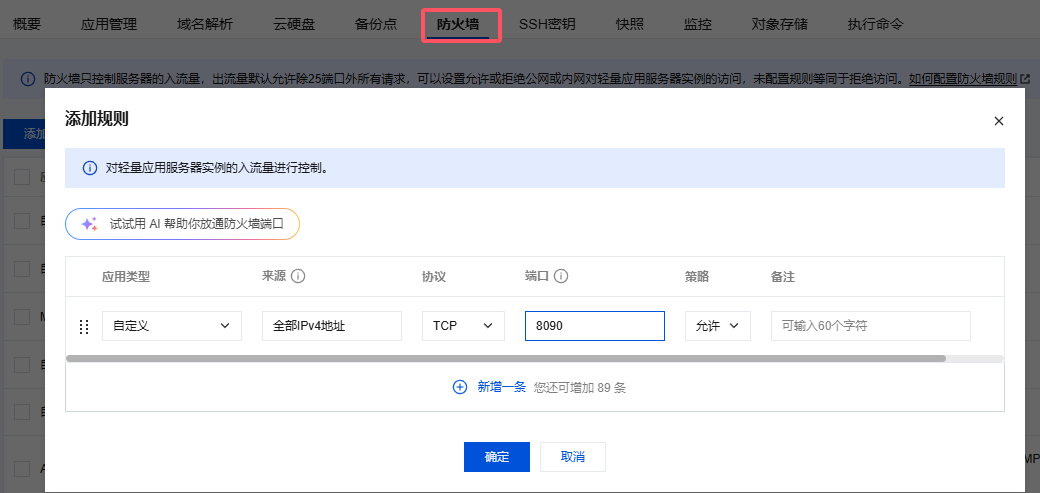Click the AI sparkle icon in the firewall helper button
Viewport: 1040px width, 493px height.
89,224
